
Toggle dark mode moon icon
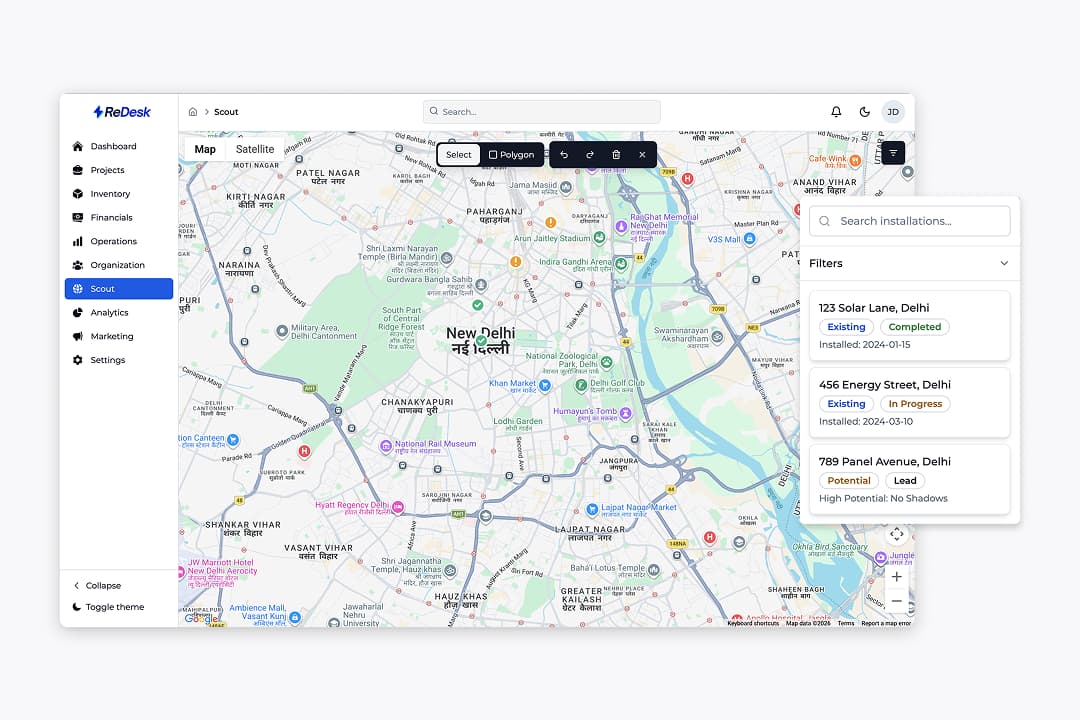[864, 112]
